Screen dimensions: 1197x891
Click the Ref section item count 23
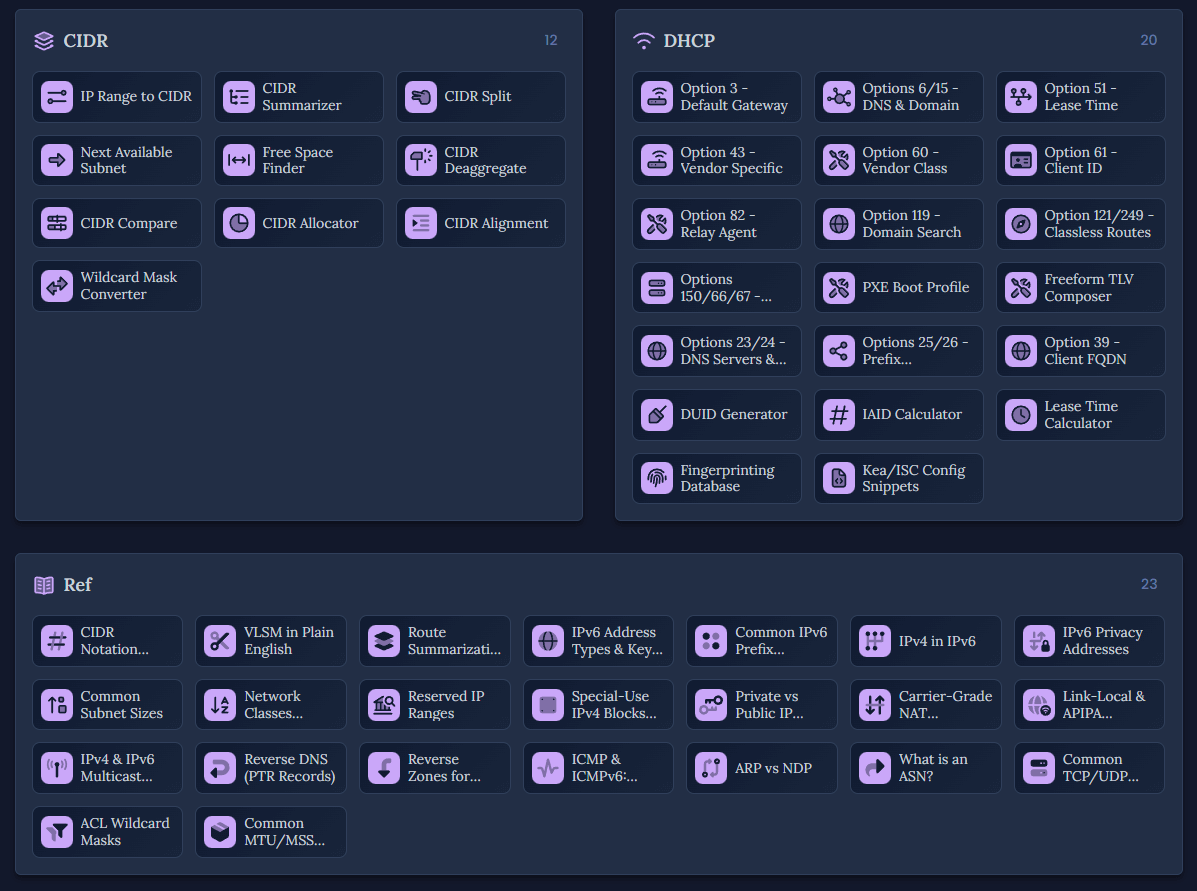(x=1149, y=584)
